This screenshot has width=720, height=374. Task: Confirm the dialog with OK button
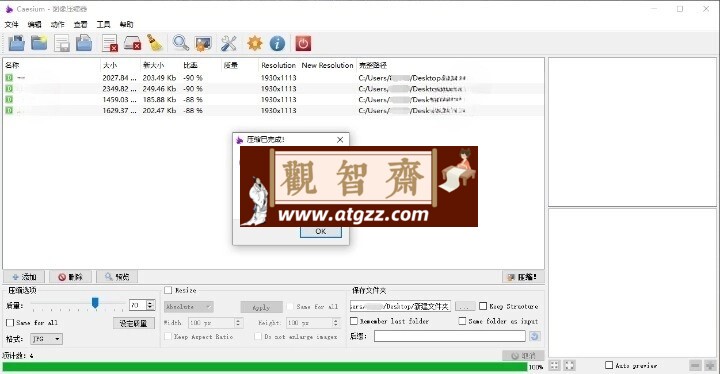click(x=321, y=232)
